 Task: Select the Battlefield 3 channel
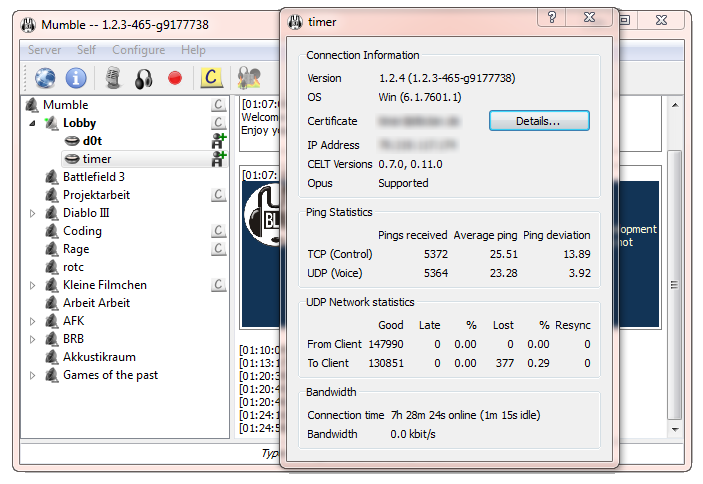(x=94, y=177)
